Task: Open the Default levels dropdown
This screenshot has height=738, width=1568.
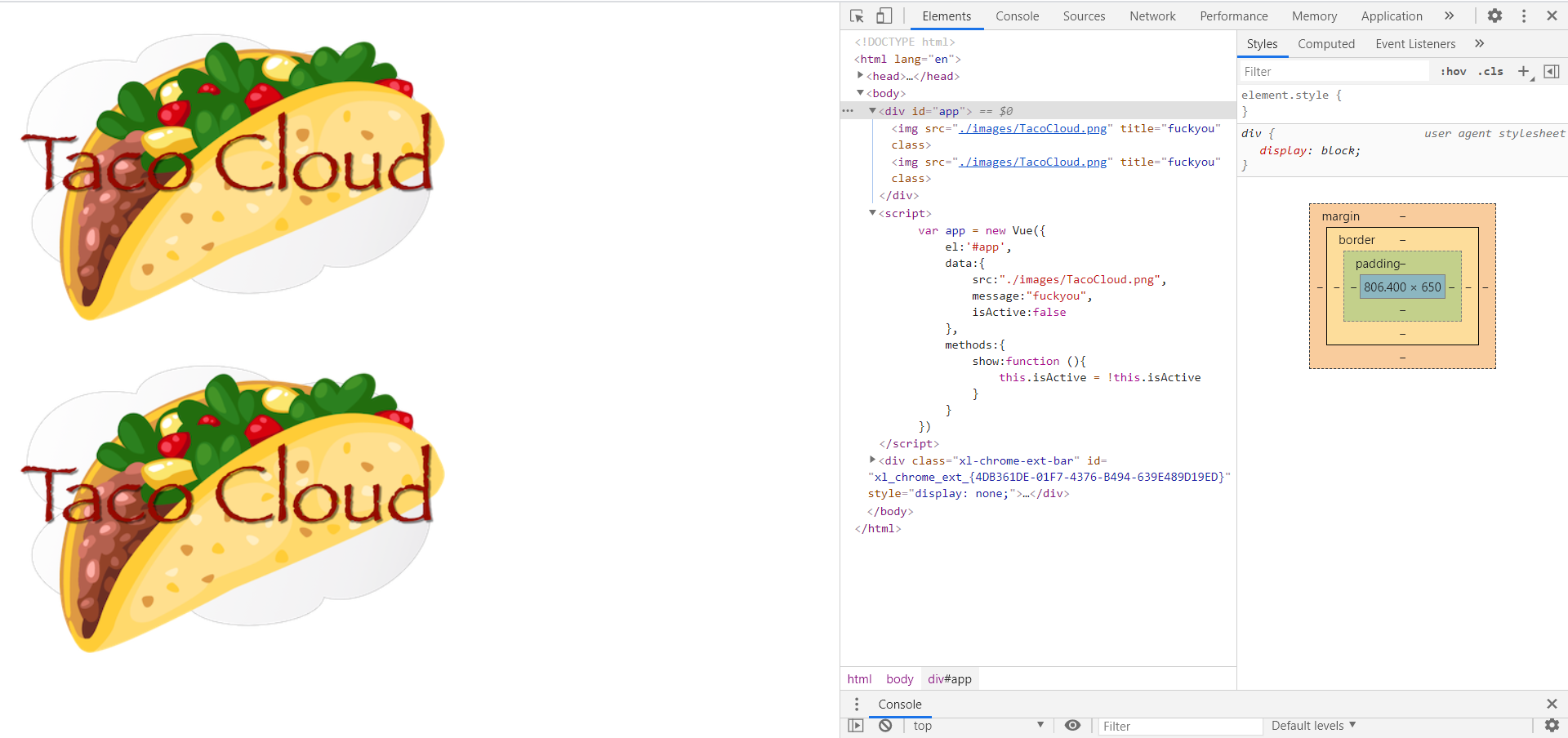Action: point(1313,726)
